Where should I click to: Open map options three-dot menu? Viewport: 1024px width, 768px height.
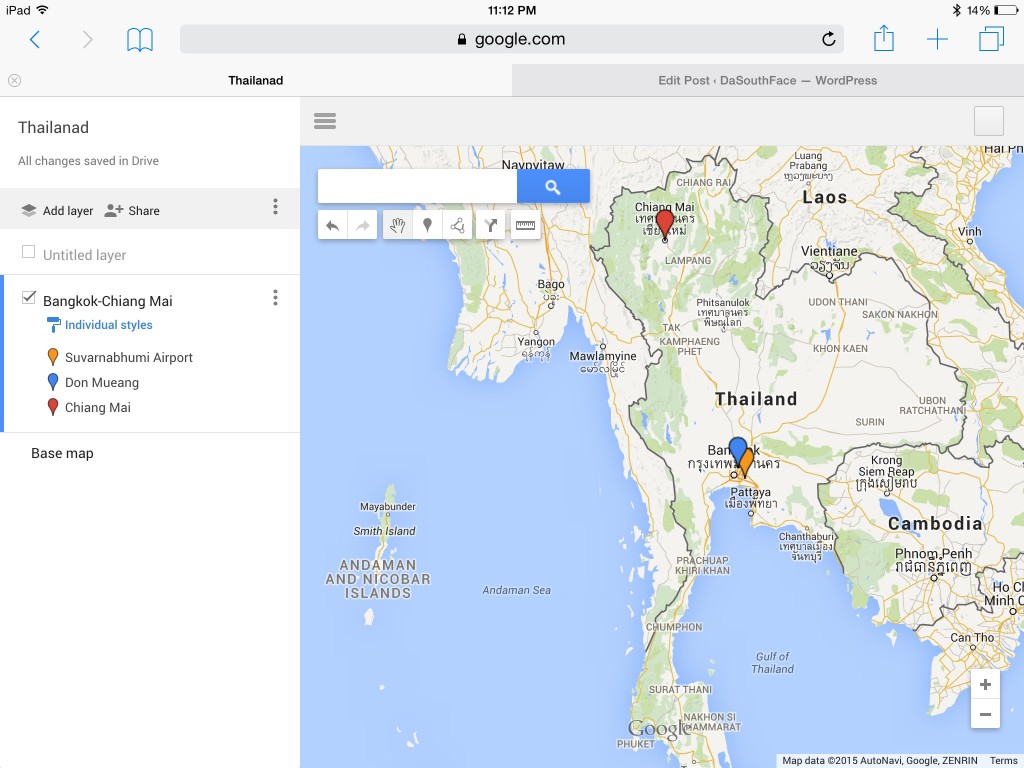pyautogui.click(x=275, y=207)
